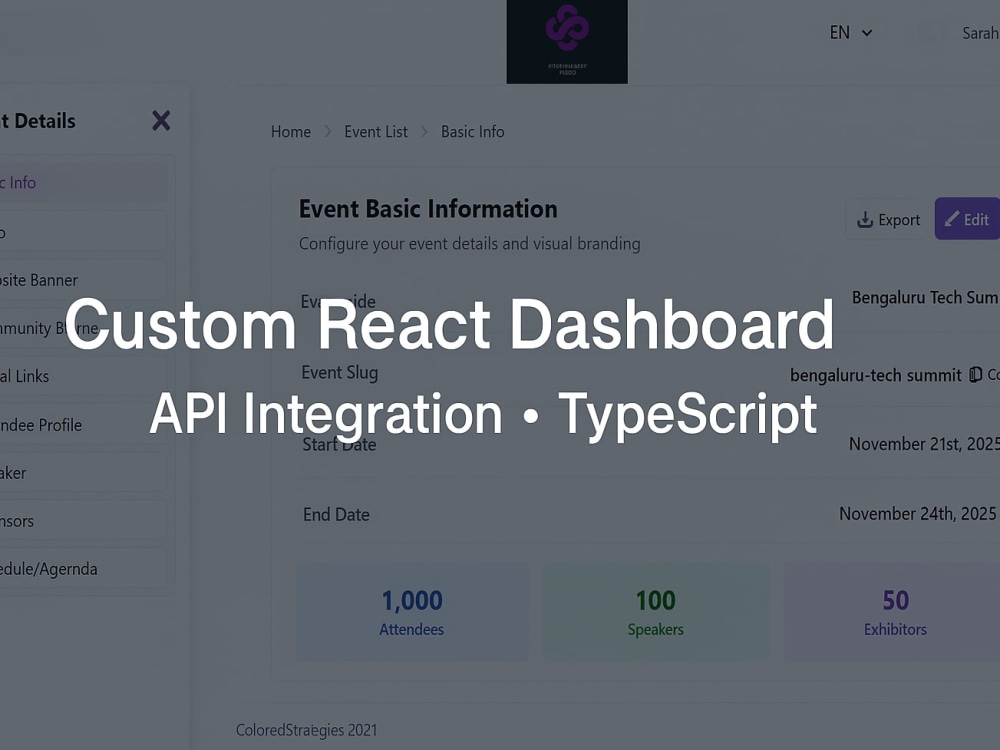Click the first breadcrumb chevron separator after Home

coord(328,131)
